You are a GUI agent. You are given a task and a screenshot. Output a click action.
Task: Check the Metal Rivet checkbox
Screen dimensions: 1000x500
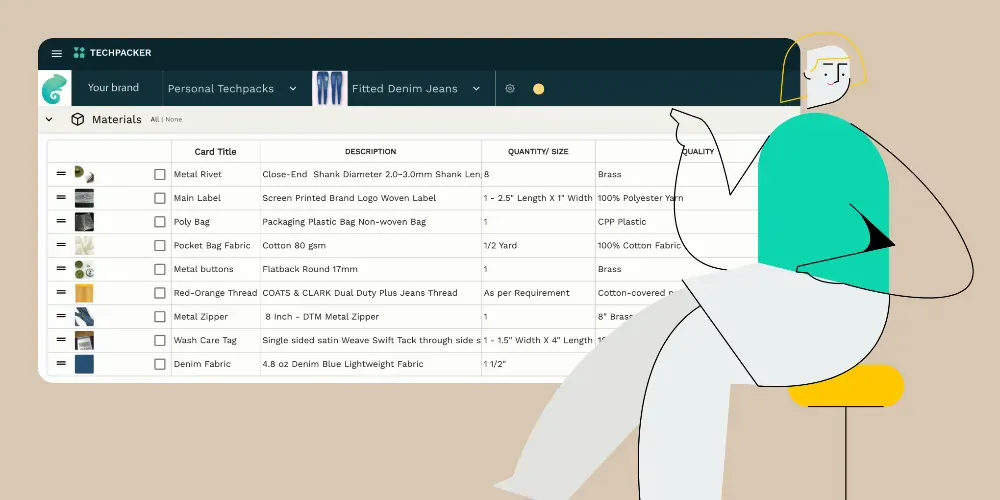[160, 175]
